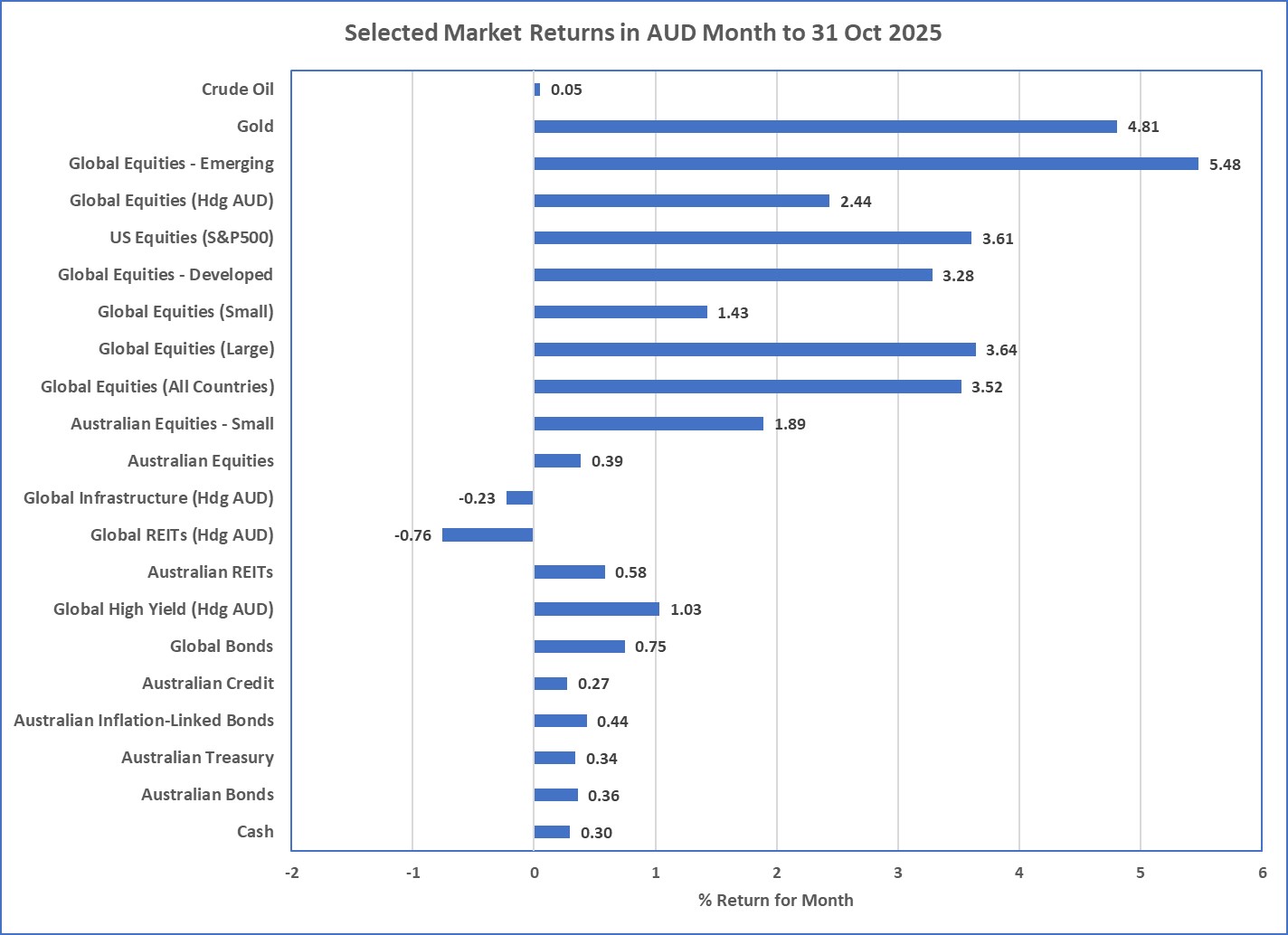
Task: Select the 4.81 data label
Action: (x=1143, y=127)
